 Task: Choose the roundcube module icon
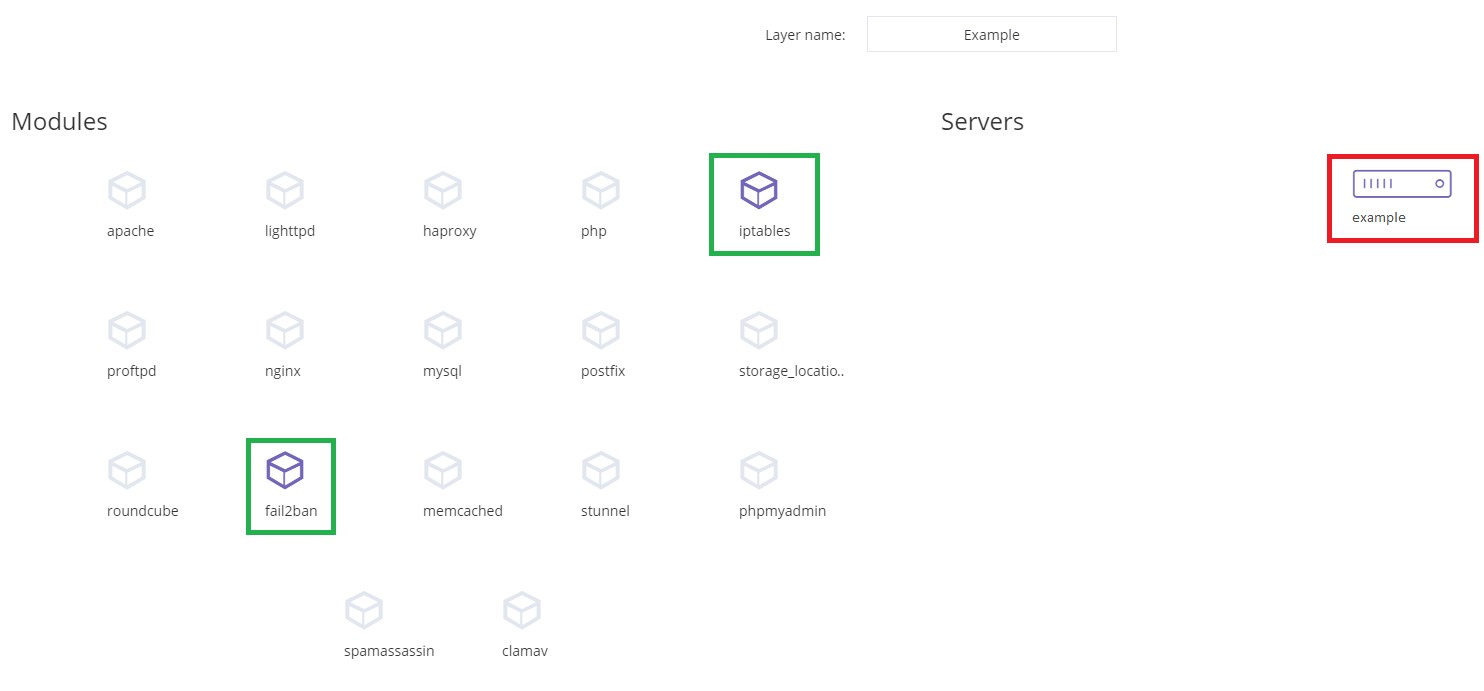(127, 470)
